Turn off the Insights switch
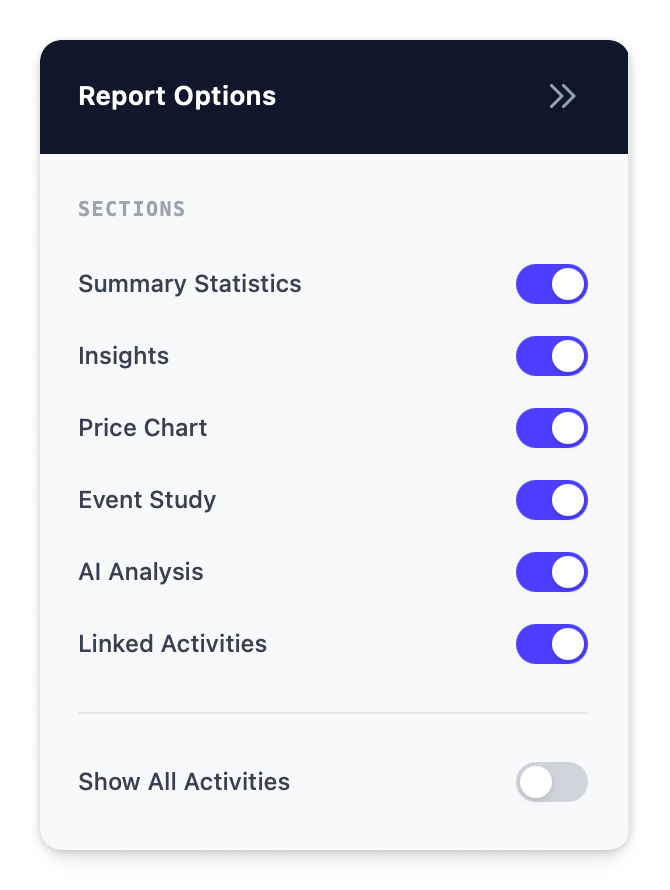 (551, 356)
